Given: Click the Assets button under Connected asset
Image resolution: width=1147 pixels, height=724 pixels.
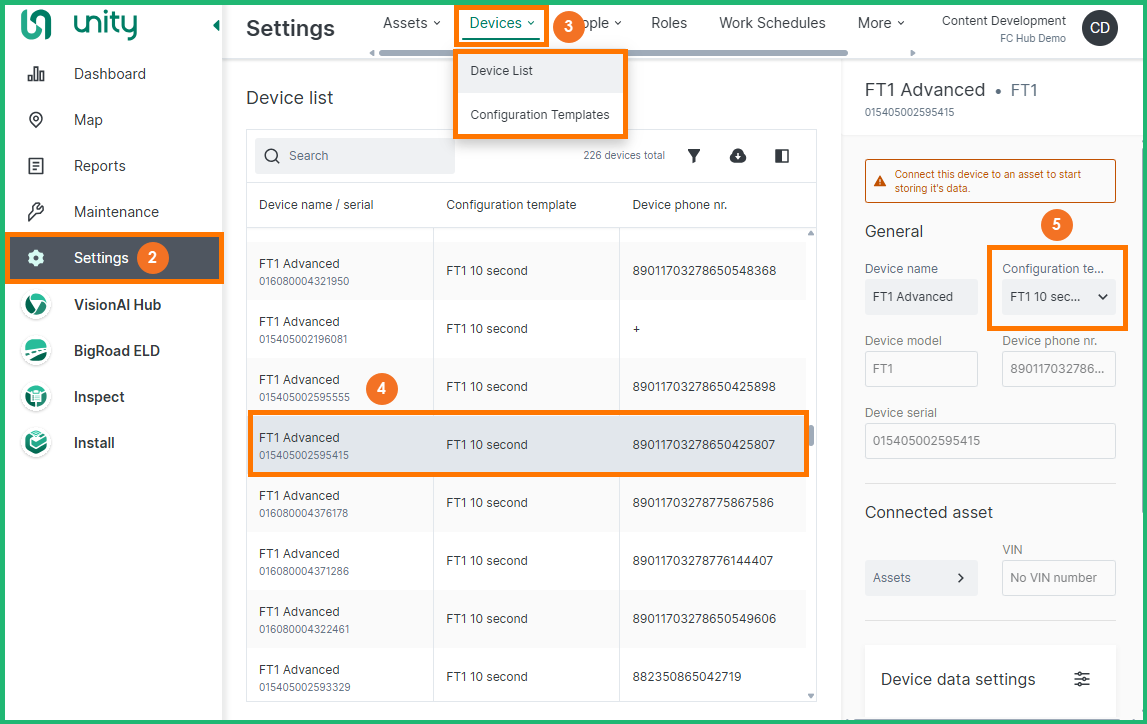Looking at the screenshot, I should [920, 578].
